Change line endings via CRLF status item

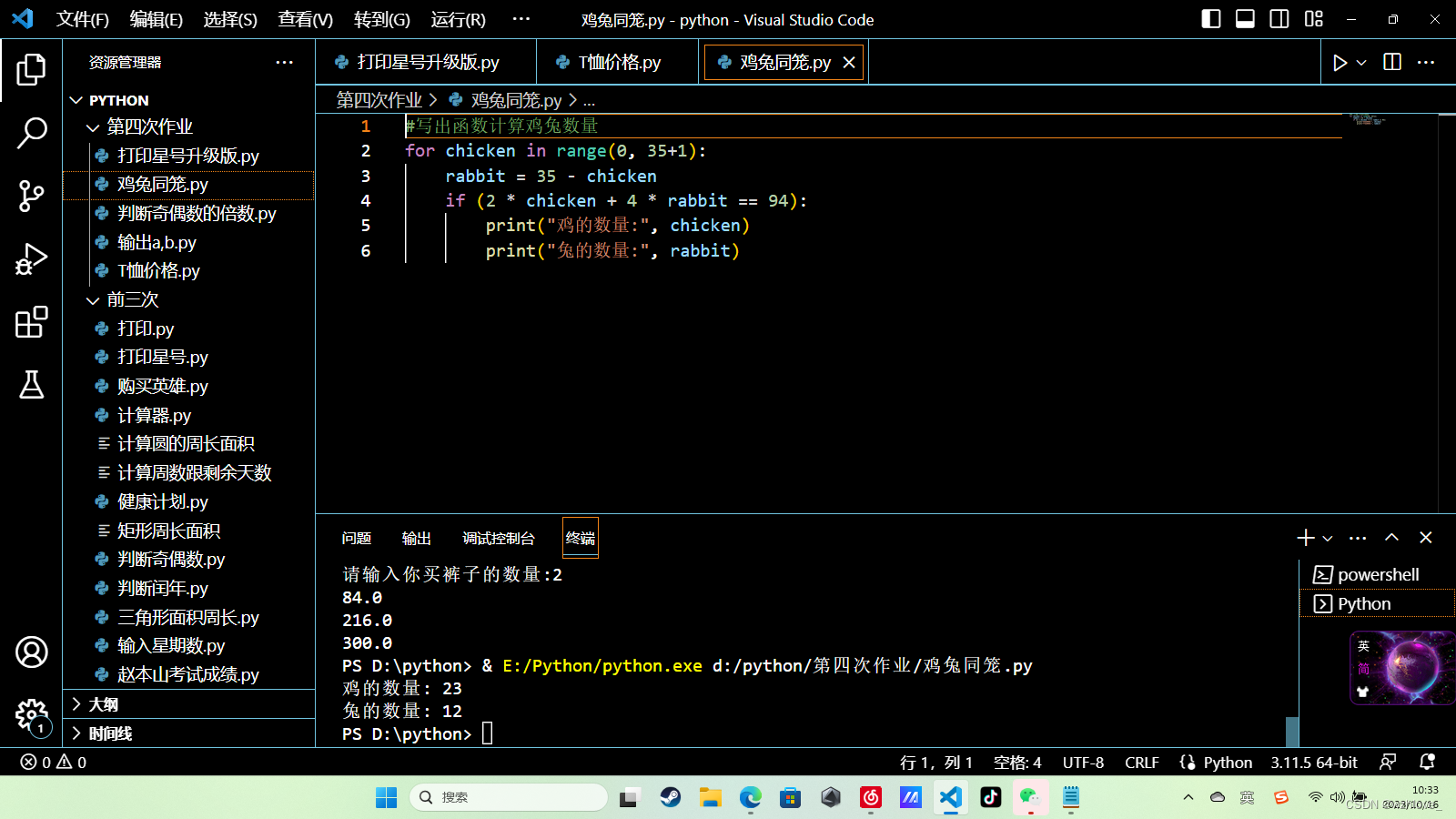click(1142, 763)
